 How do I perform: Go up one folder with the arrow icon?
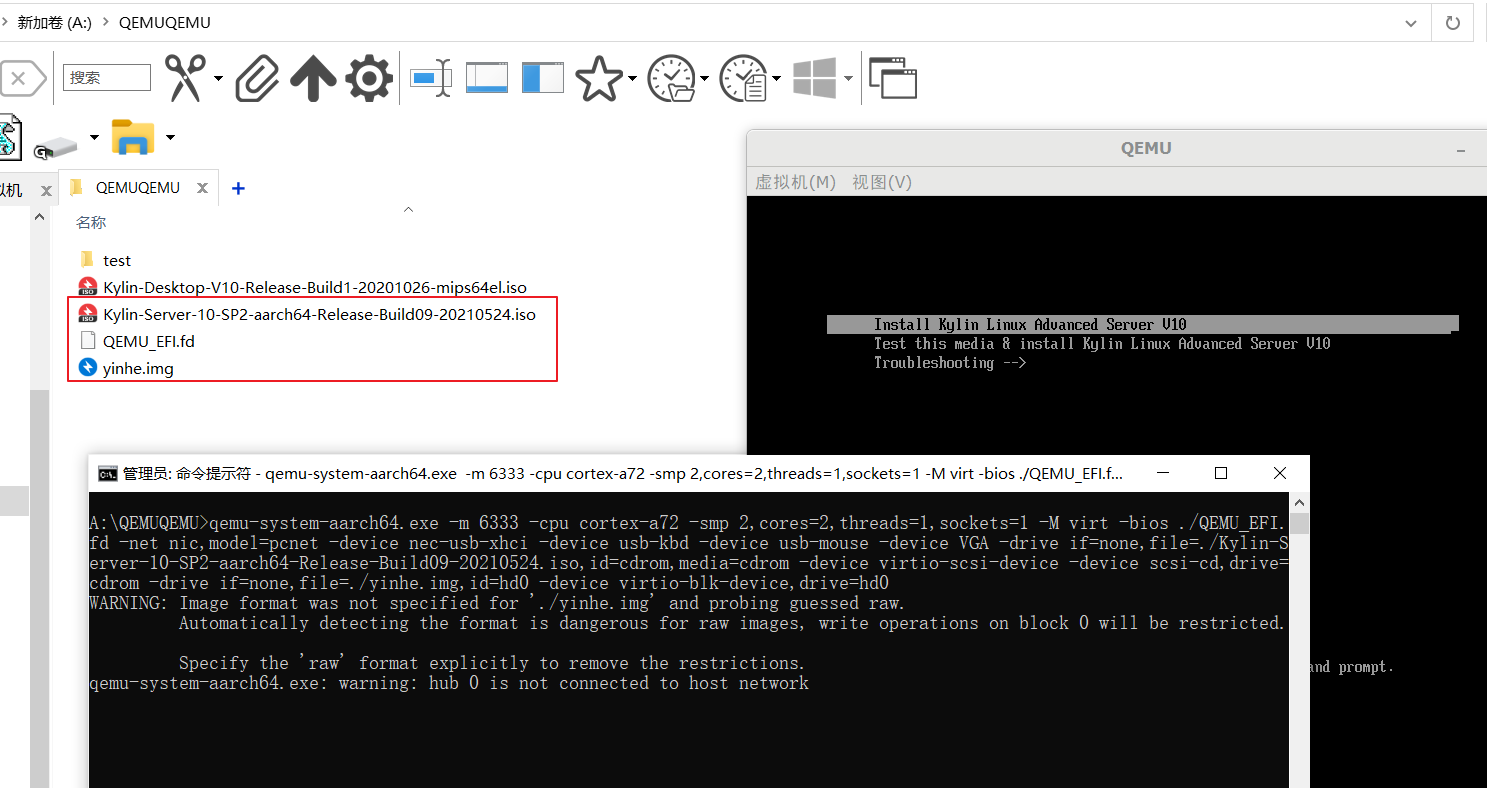[313, 78]
